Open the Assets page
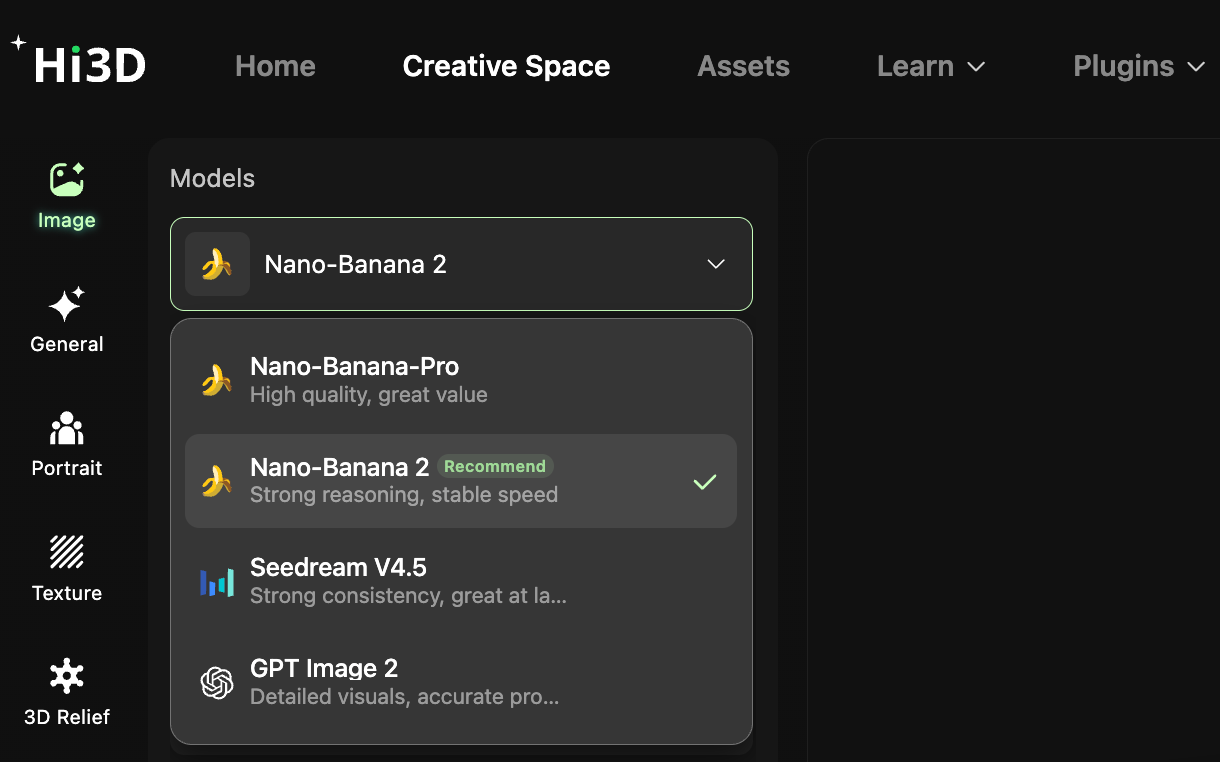The image size is (1220, 762). (743, 66)
